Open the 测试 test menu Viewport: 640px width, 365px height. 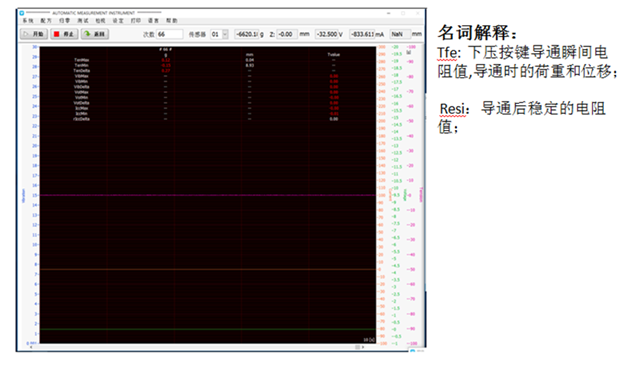[83, 21]
